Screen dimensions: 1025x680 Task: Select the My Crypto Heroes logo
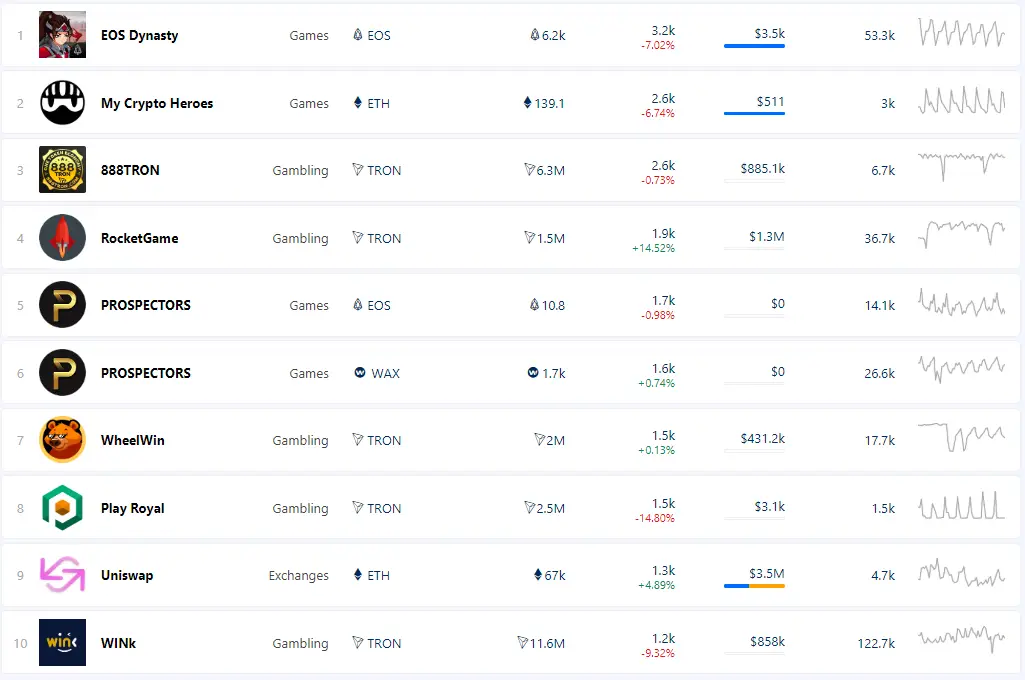click(62, 103)
